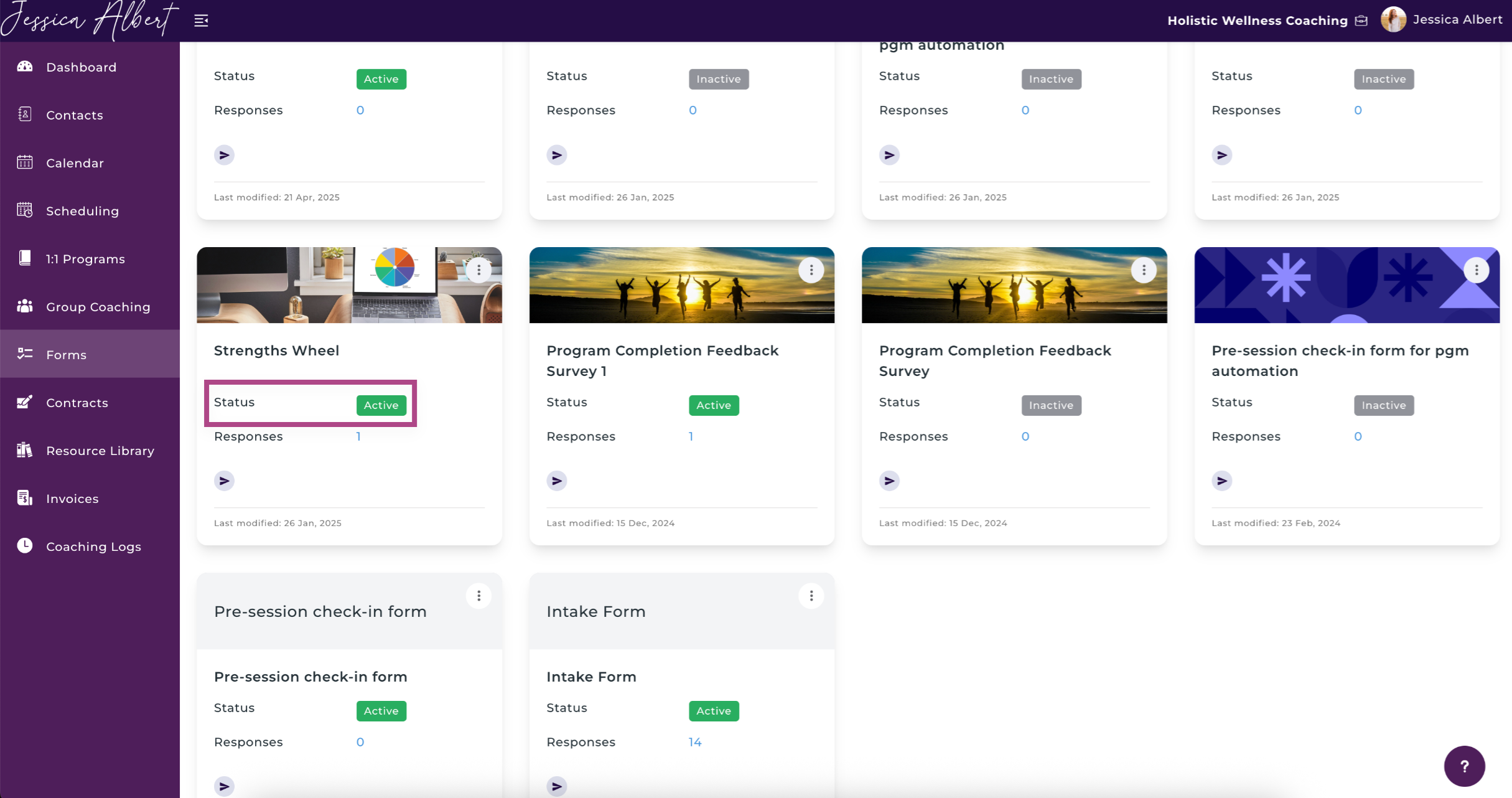Screen dimensions: 1512x798
Task: Open the briefcase icon next to Holistic Wellness Coaching
Action: click(1361, 21)
